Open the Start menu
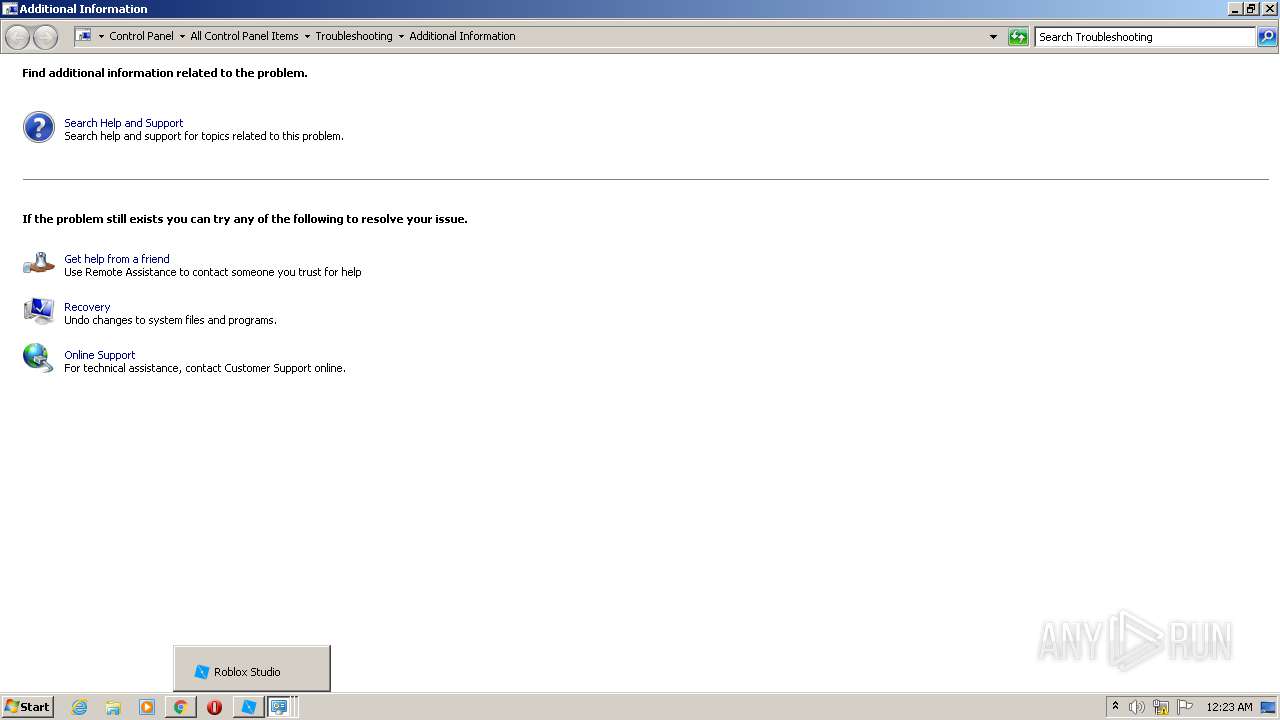 tap(27, 707)
